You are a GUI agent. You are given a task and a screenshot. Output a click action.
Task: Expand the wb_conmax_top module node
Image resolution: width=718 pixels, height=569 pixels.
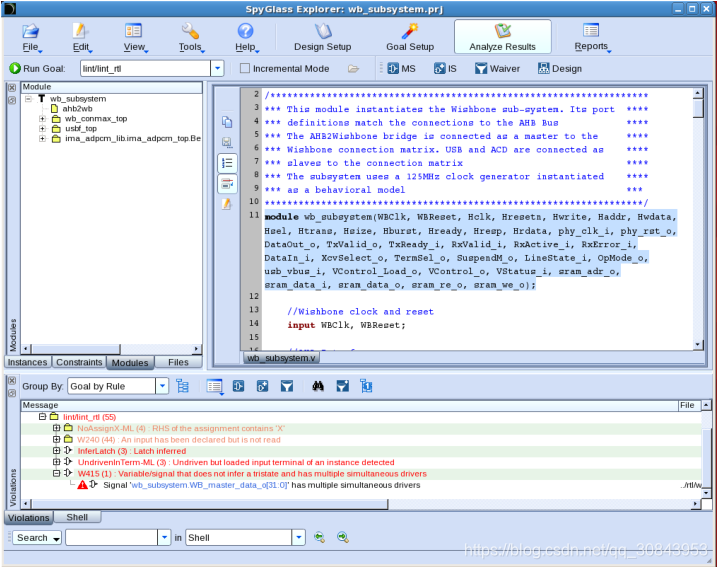42,119
